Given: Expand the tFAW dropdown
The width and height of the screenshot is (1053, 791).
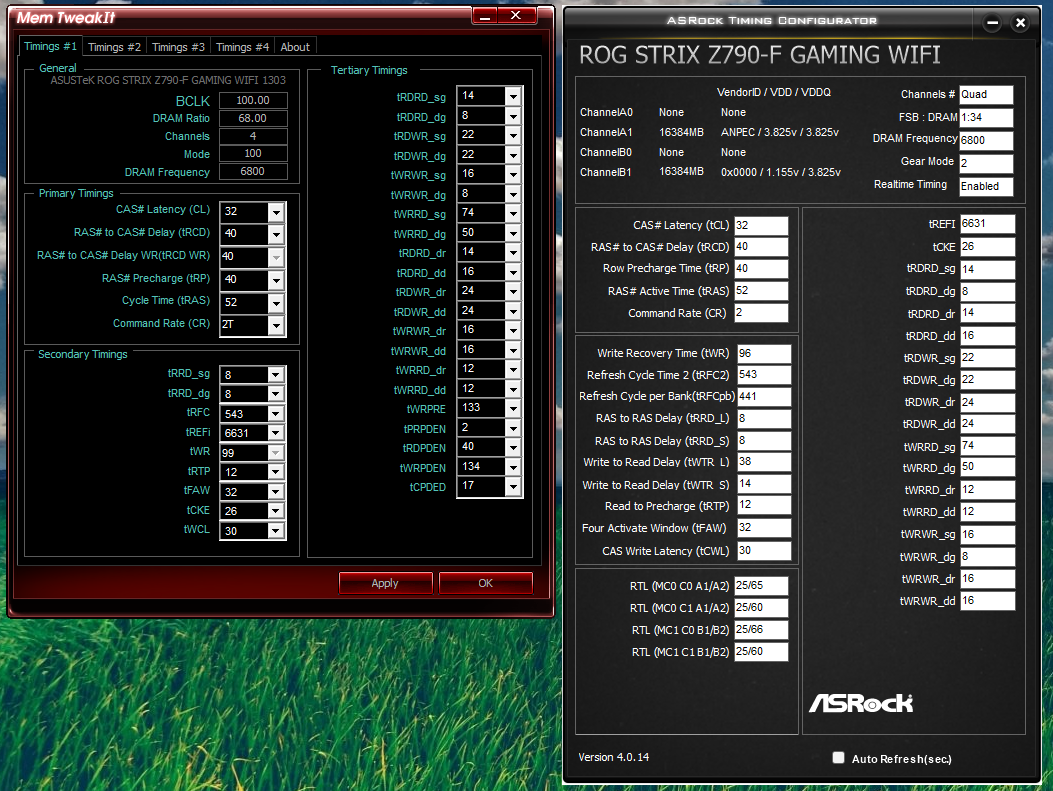Looking at the screenshot, I should point(275,492).
